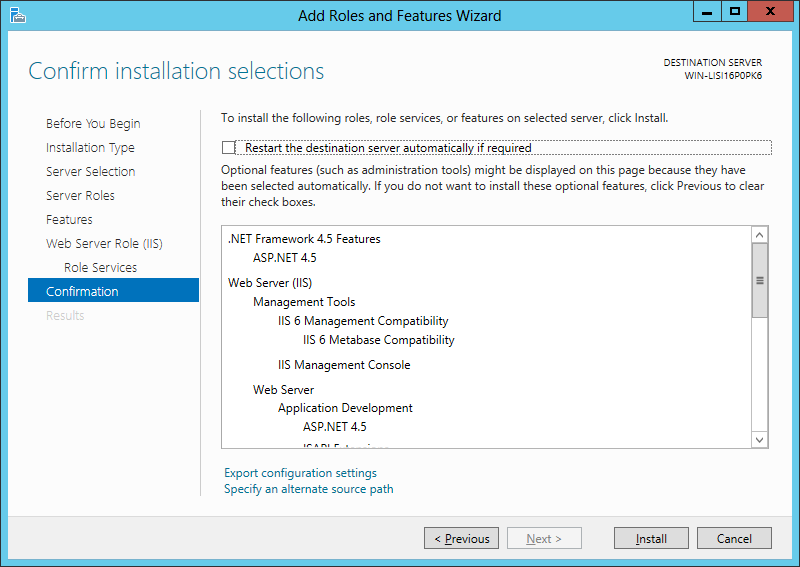Select ASP.NET 4.5 under .NET Framework
The image size is (800, 567).
point(285,258)
